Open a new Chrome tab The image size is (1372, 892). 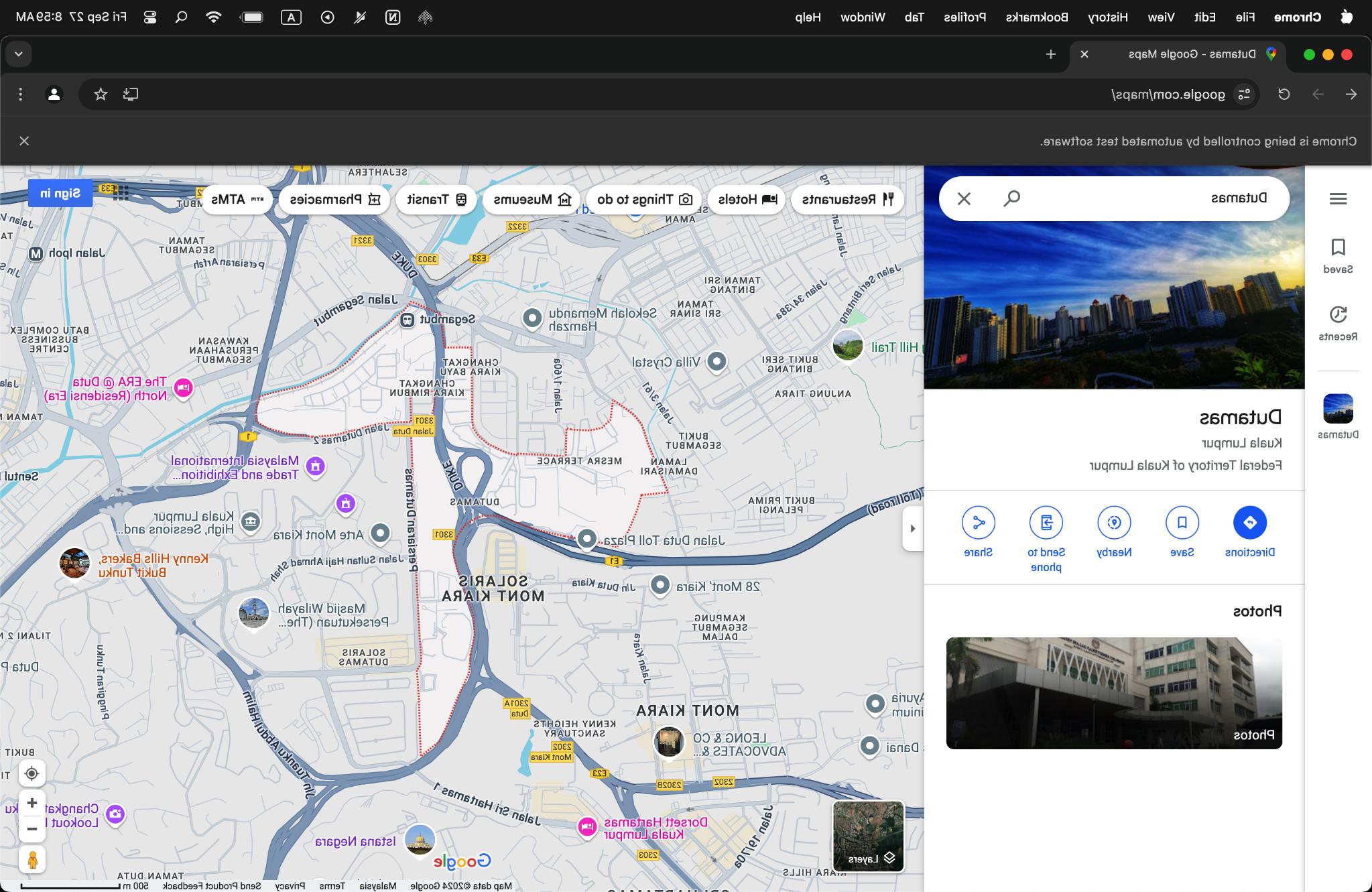point(1051,54)
